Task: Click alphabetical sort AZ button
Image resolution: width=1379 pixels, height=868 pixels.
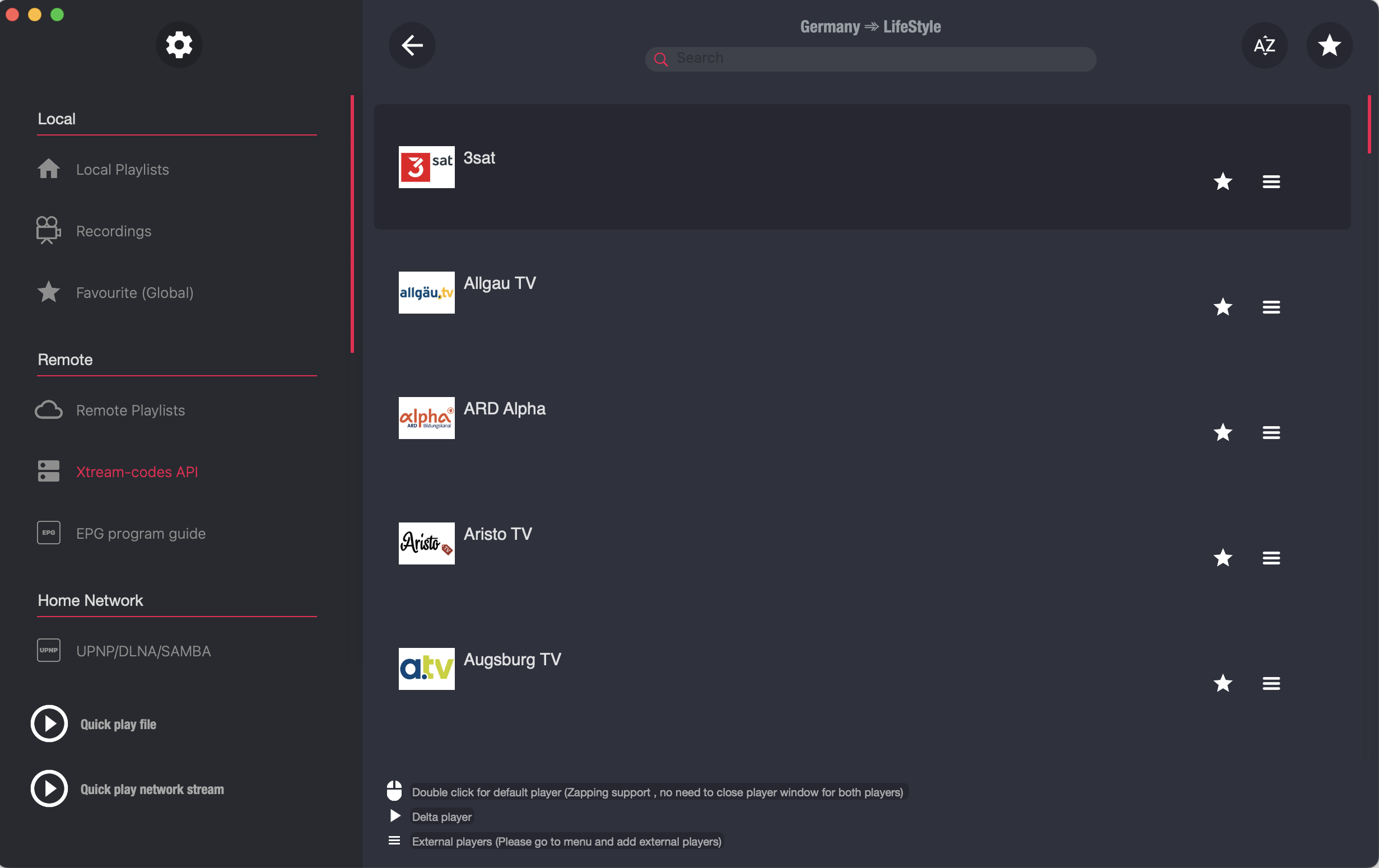Action: point(1264,44)
